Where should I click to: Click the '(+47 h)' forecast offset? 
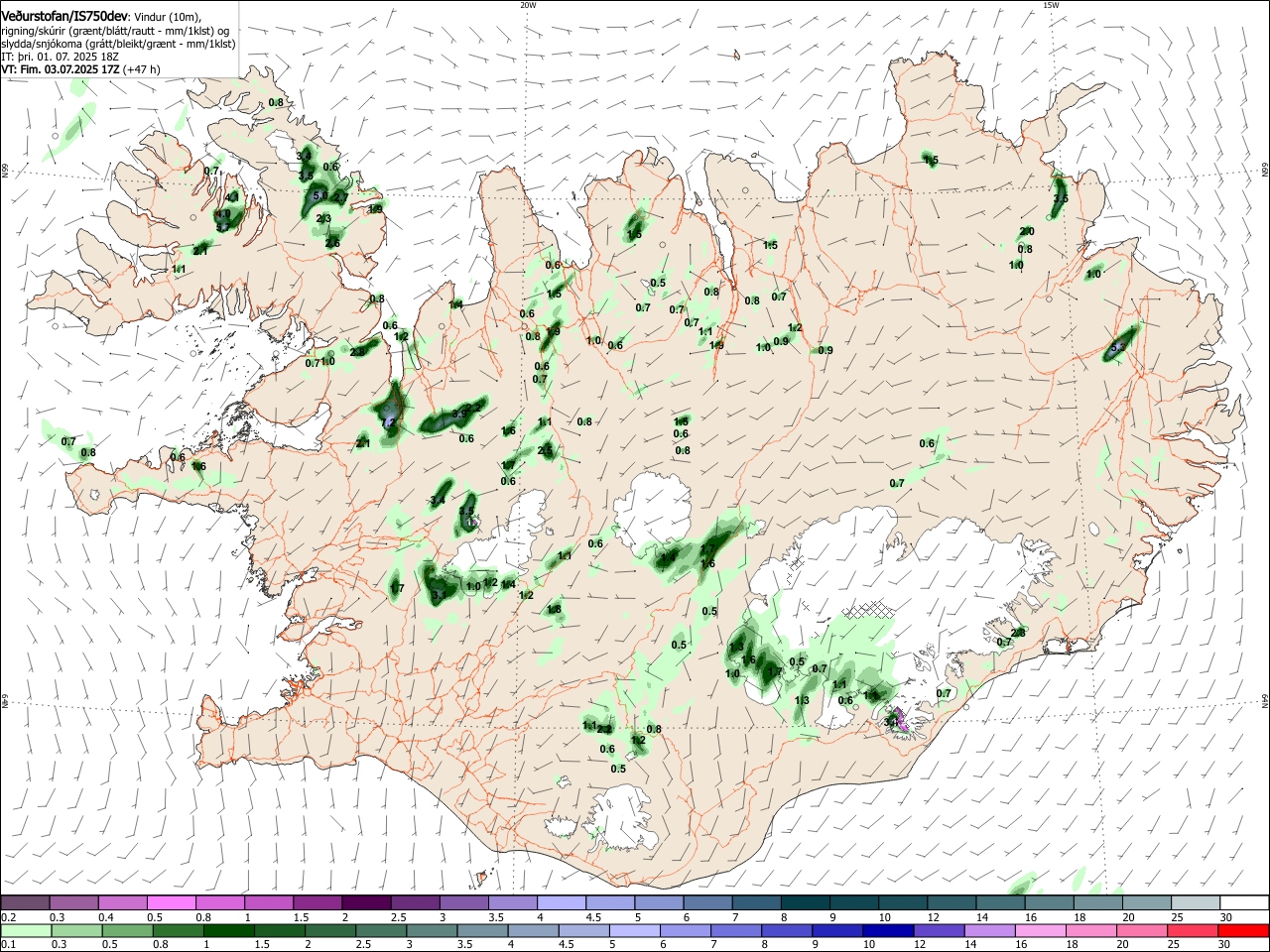(143, 69)
